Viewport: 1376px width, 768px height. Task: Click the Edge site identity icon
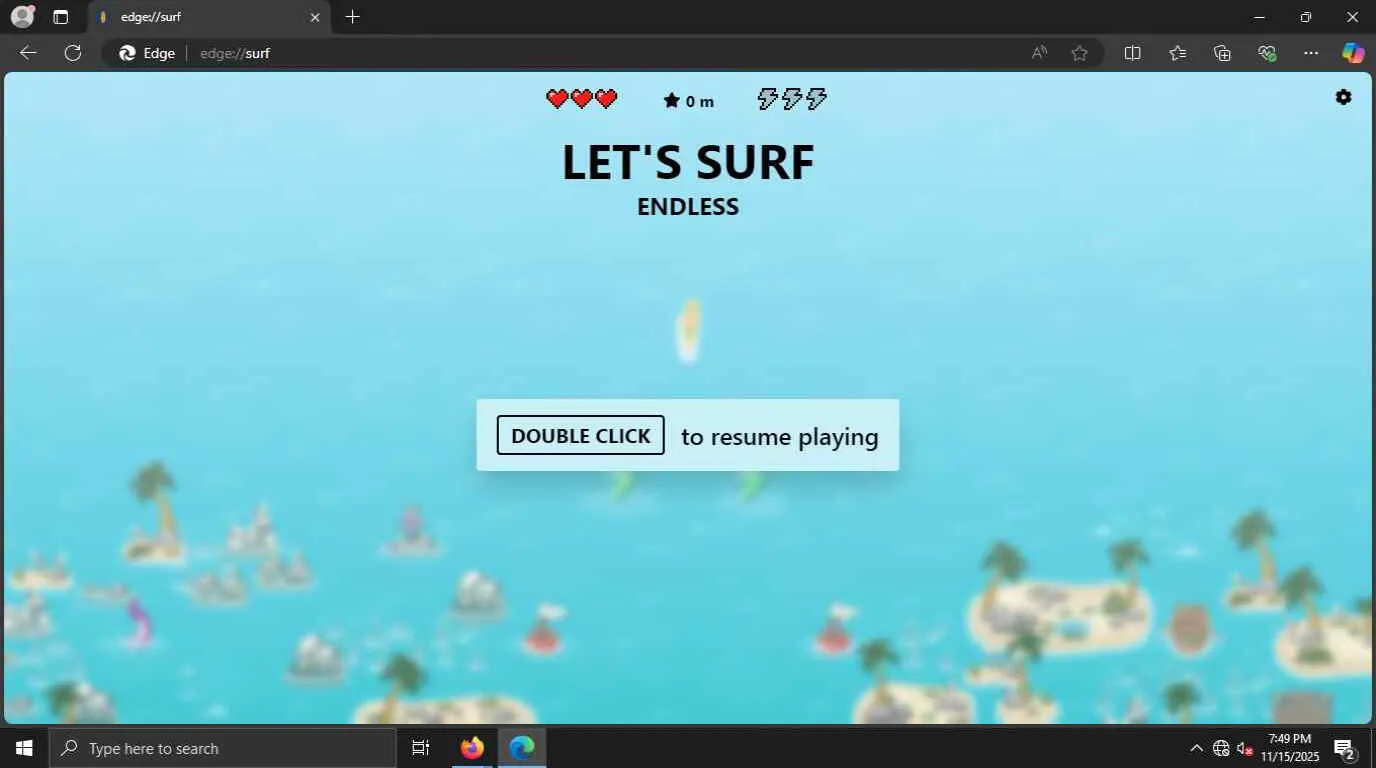147,53
